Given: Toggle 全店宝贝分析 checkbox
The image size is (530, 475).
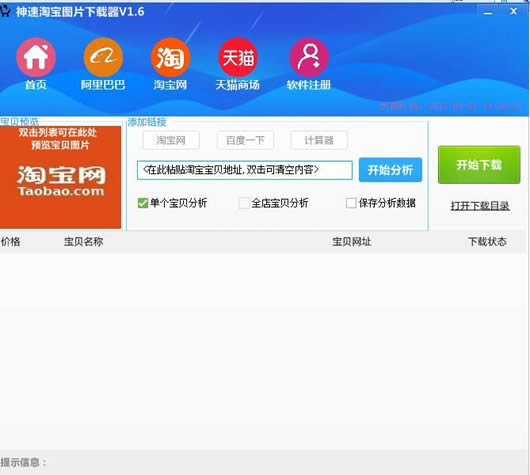Looking at the screenshot, I should (244, 203).
